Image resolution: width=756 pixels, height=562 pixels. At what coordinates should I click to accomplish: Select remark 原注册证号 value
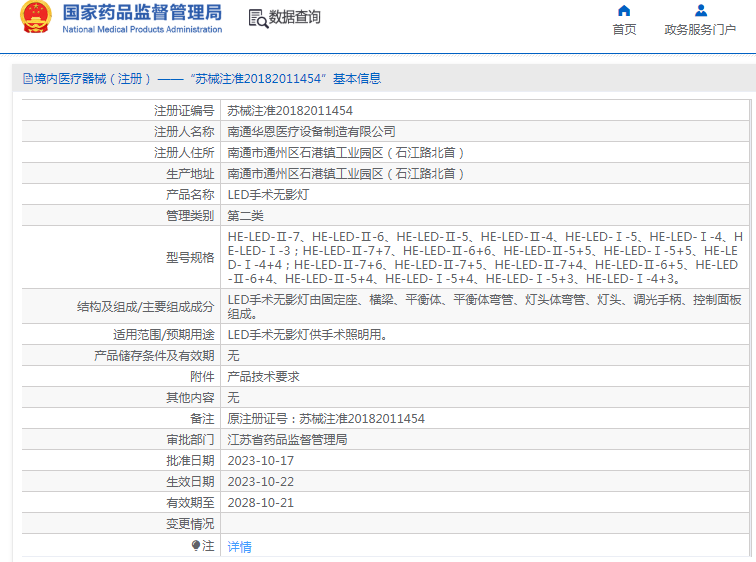click(326, 418)
